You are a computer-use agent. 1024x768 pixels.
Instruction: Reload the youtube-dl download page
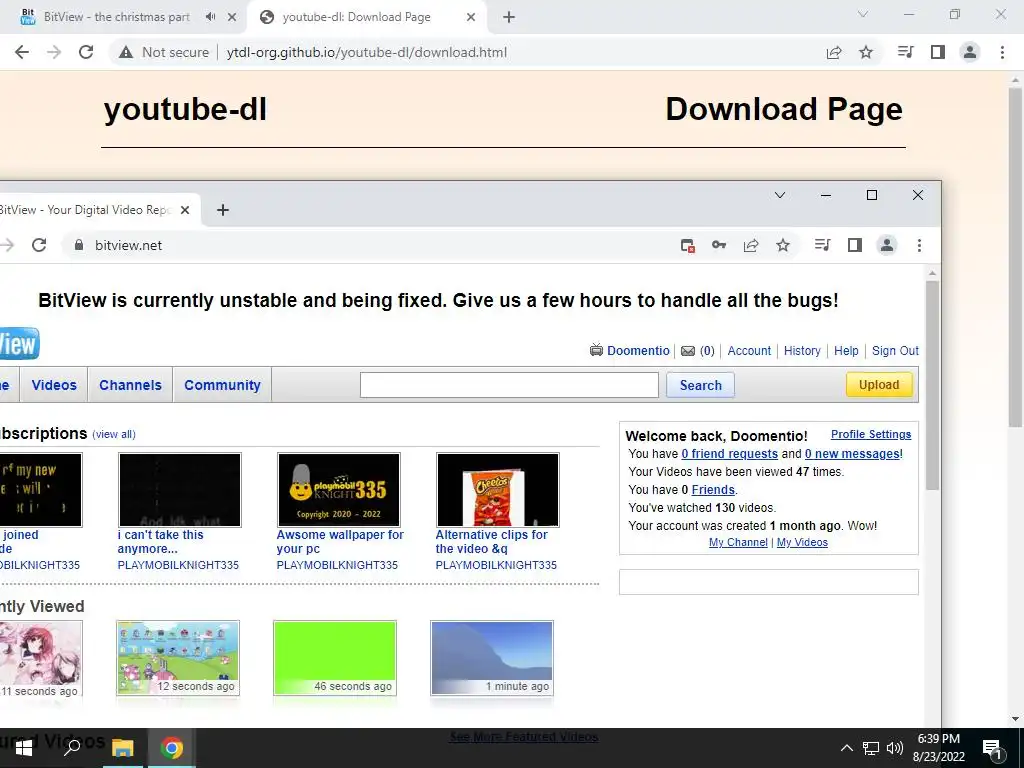tap(86, 52)
